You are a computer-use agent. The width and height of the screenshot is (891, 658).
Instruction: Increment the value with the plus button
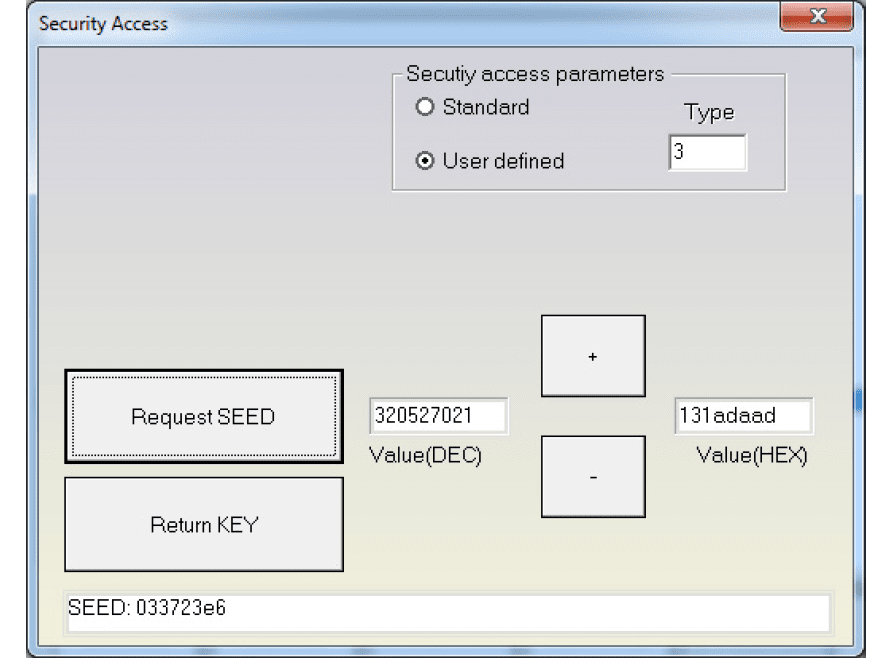coord(593,356)
